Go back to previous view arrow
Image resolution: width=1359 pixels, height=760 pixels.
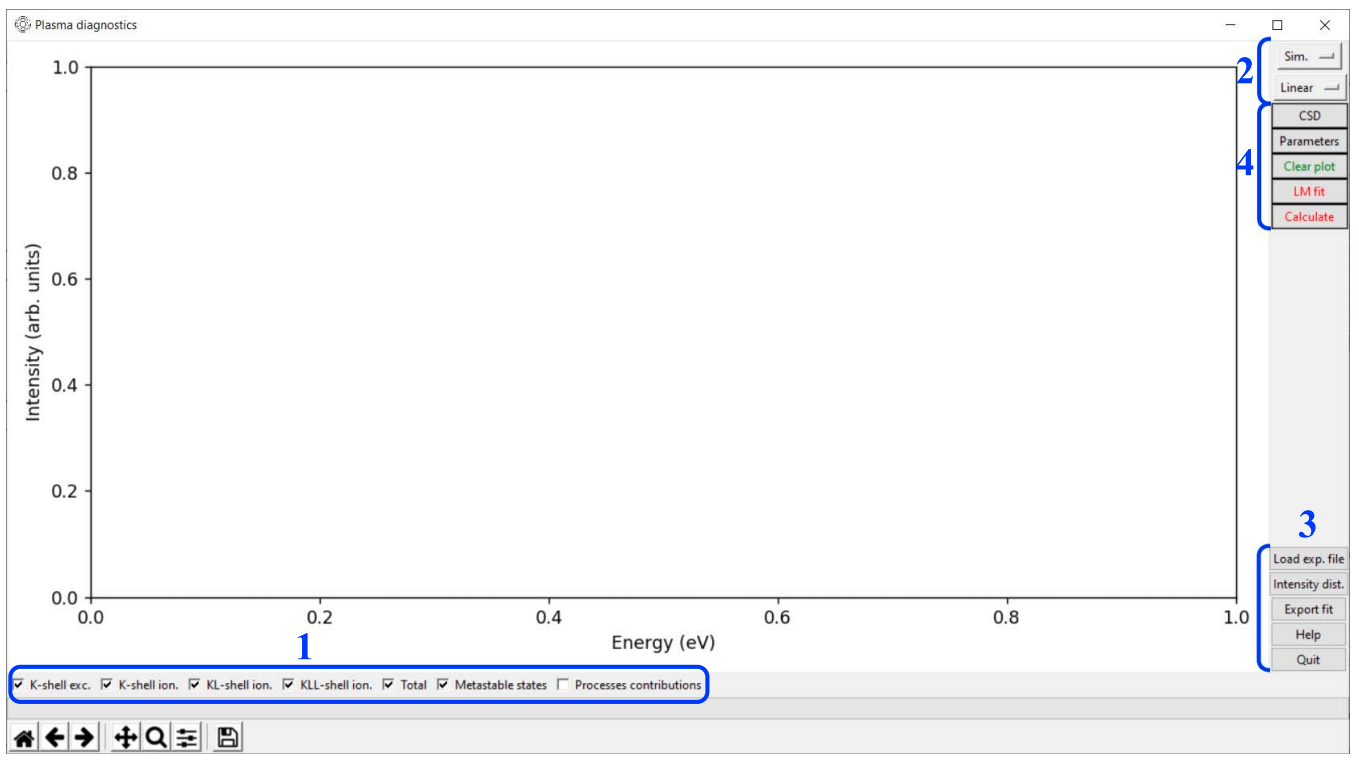pos(55,738)
